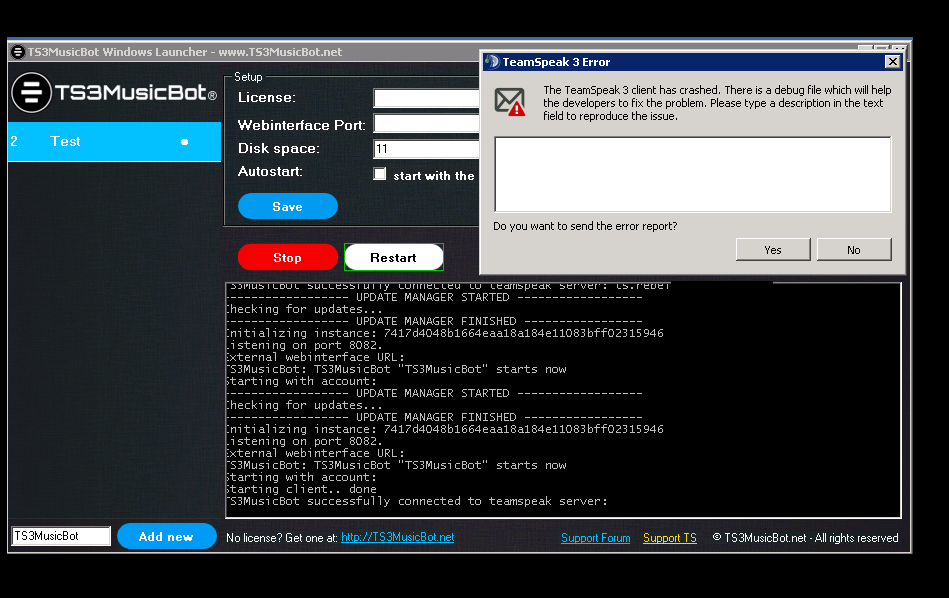The height and width of the screenshot is (598, 949).
Task: Click the status dot on Test bot
Action: pos(185,142)
